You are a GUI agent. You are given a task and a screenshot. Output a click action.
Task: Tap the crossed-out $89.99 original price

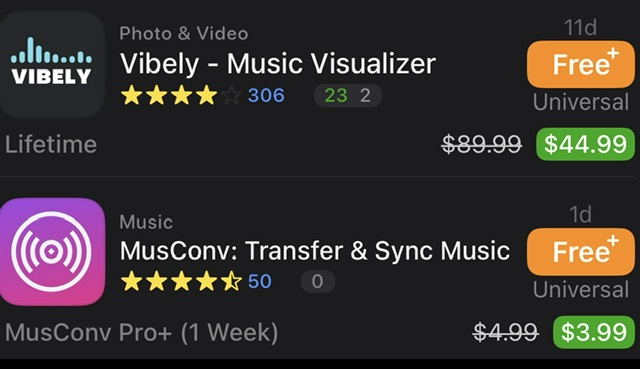tap(482, 144)
